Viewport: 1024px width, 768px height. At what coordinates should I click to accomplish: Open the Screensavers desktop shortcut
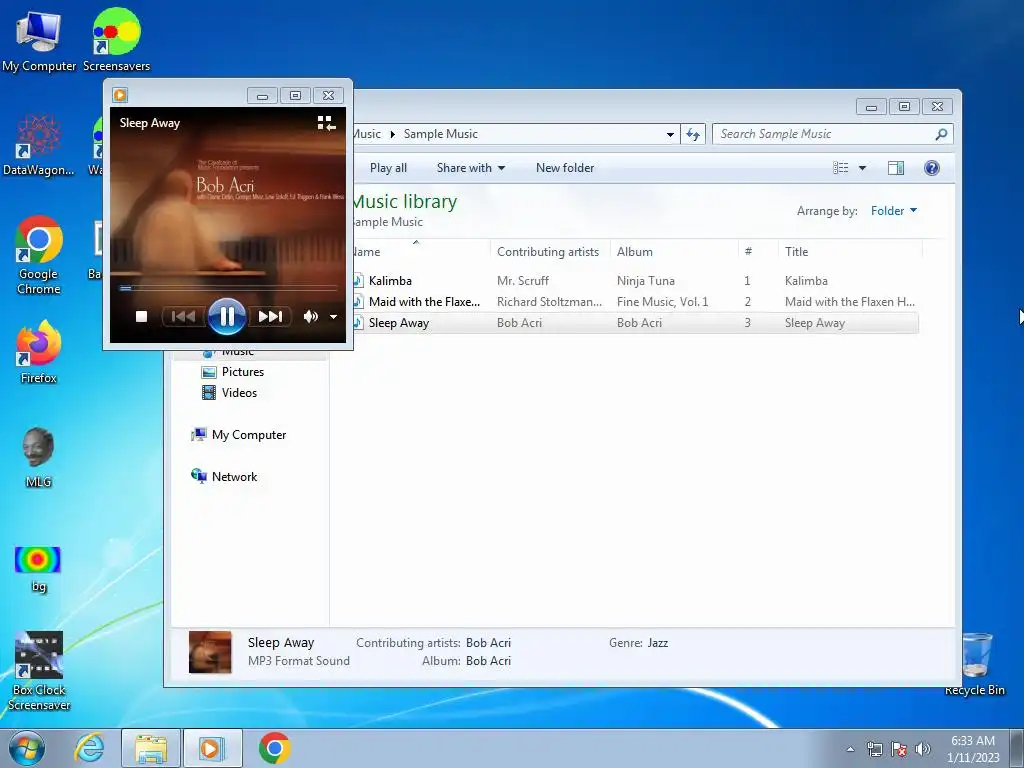[x=116, y=40]
